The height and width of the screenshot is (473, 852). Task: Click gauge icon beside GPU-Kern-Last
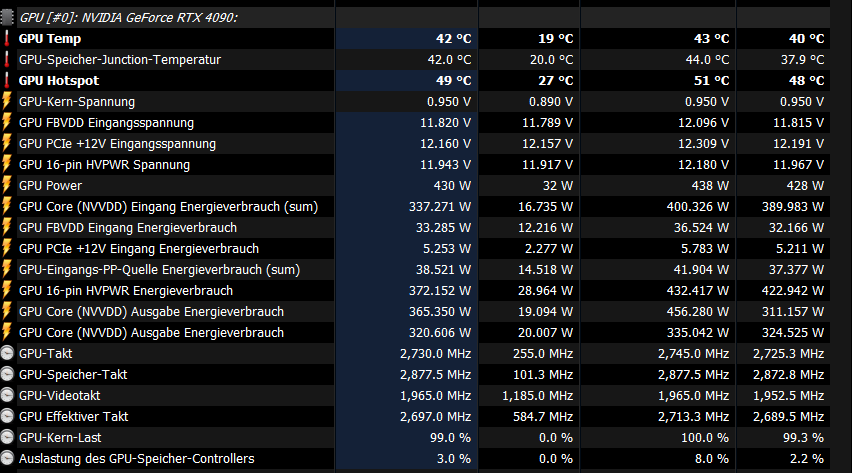[x=7, y=438]
